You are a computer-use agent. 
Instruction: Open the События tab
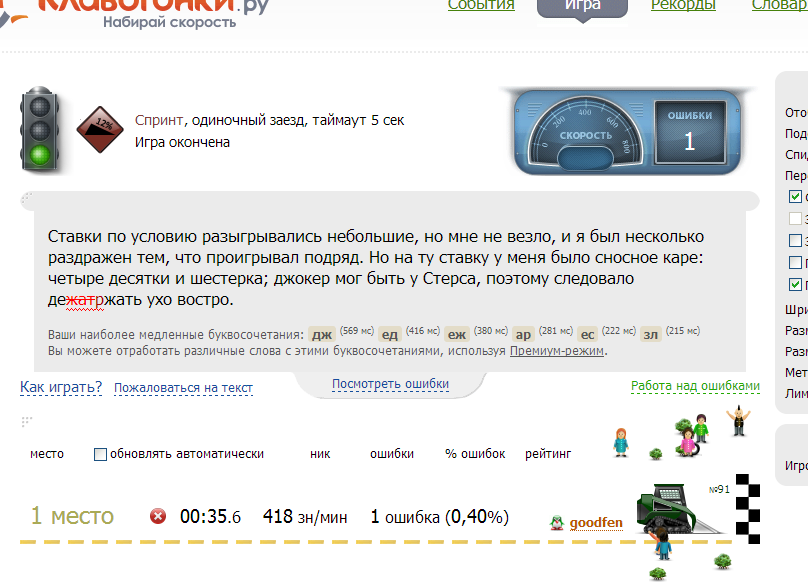coord(481,5)
